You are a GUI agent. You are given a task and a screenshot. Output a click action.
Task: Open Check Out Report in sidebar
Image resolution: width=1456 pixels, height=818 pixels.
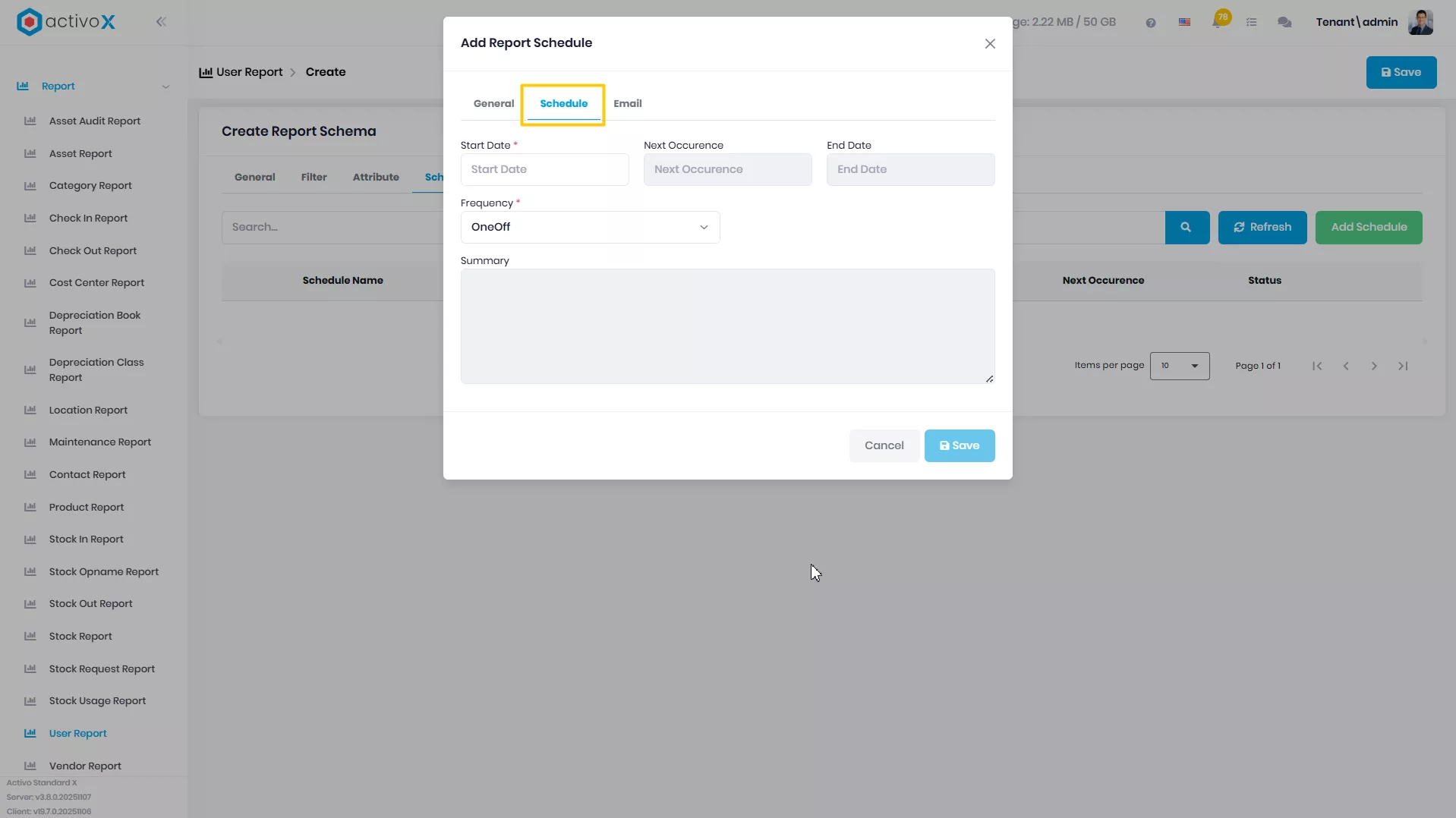point(93,251)
